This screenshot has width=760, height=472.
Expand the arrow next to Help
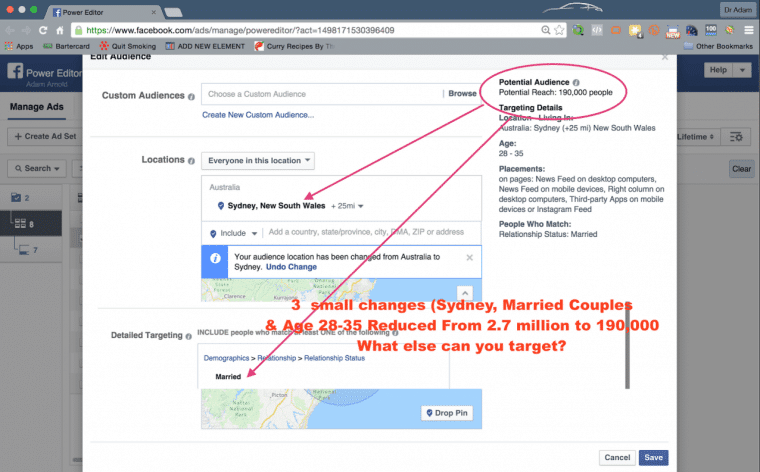point(742,70)
